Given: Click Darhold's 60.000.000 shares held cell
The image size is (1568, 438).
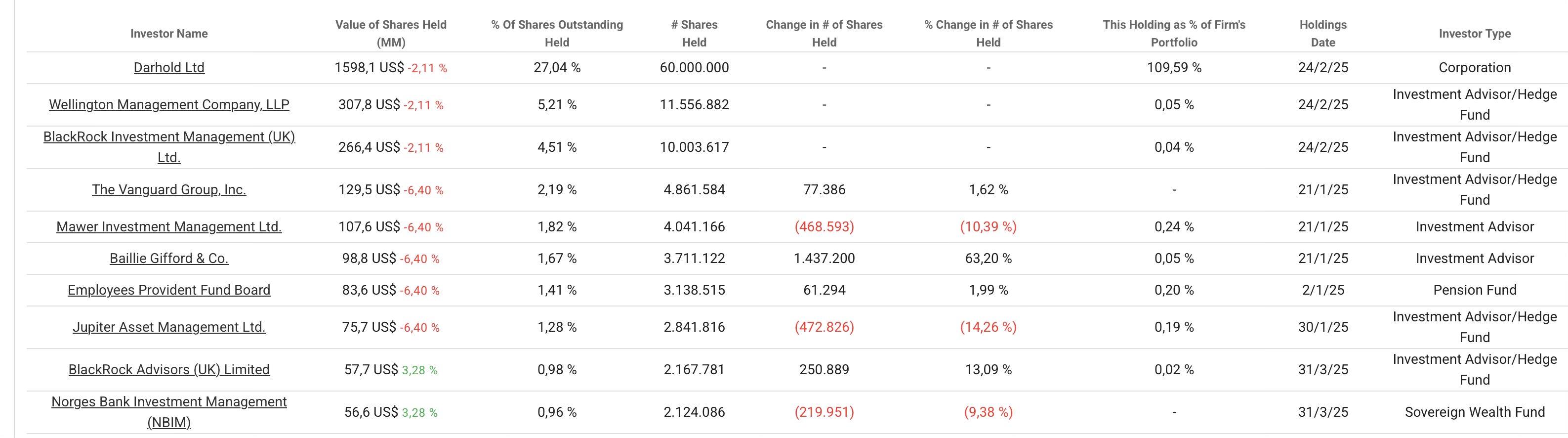Looking at the screenshot, I should click(x=694, y=68).
